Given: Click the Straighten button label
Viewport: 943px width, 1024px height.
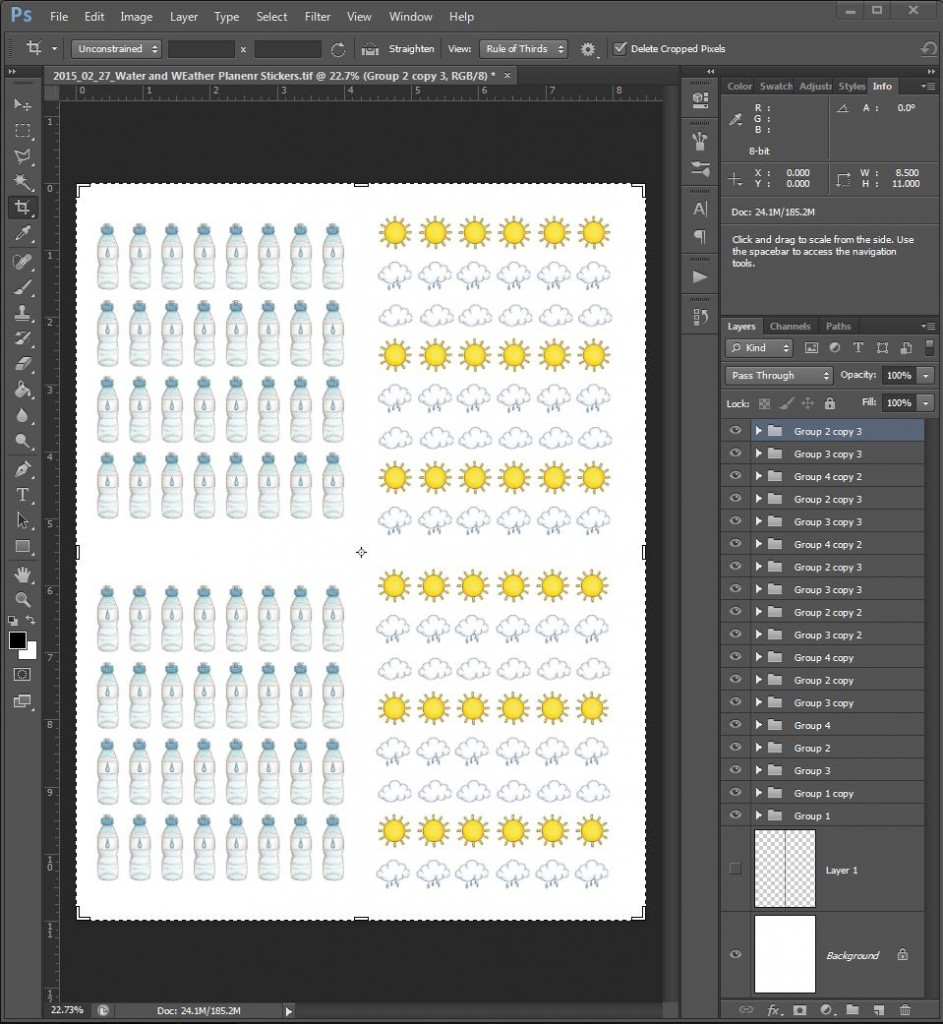Looking at the screenshot, I should pos(411,49).
